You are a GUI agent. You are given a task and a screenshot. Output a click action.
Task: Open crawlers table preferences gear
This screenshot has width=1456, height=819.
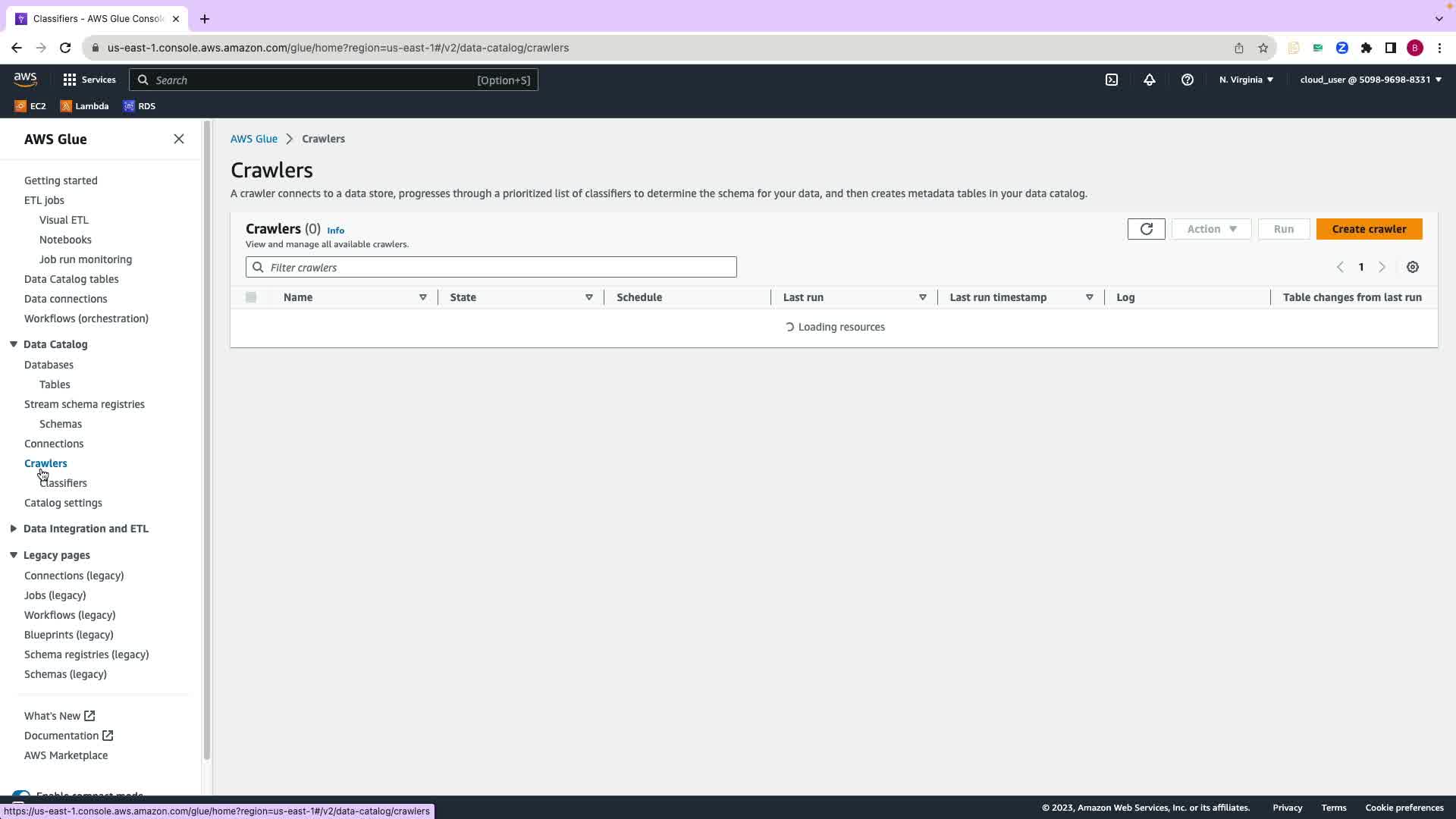point(1413,267)
